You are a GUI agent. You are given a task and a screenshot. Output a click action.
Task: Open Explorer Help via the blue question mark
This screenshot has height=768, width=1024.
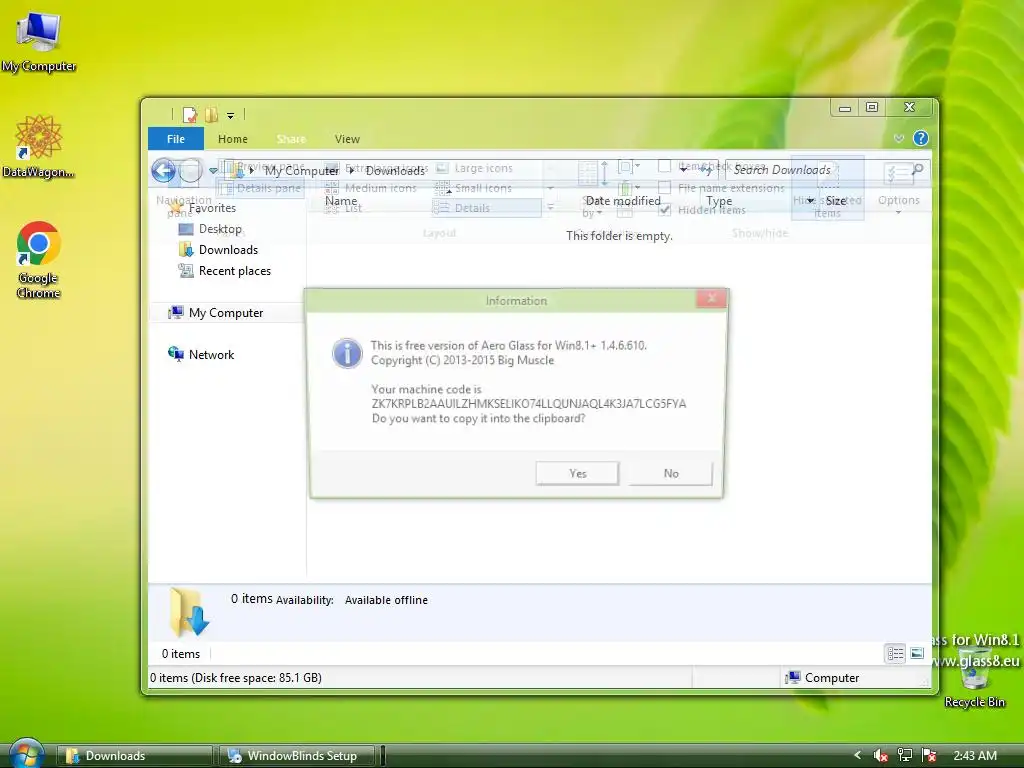(920, 138)
